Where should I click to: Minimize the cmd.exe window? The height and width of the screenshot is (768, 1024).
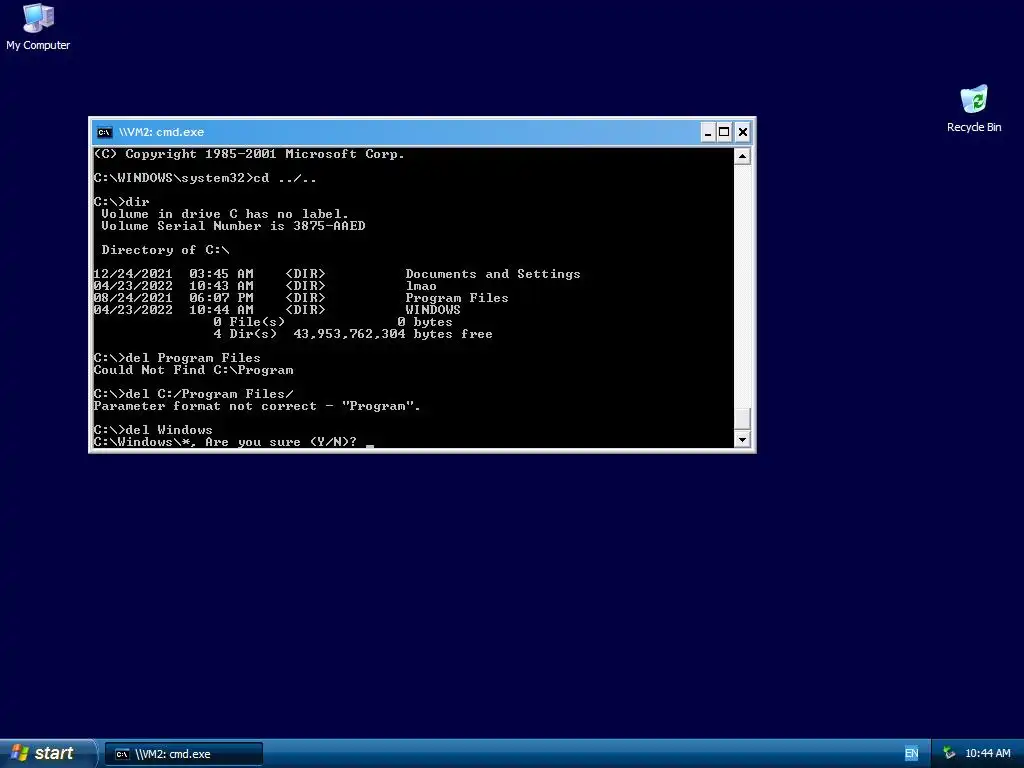[x=708, y=133]
